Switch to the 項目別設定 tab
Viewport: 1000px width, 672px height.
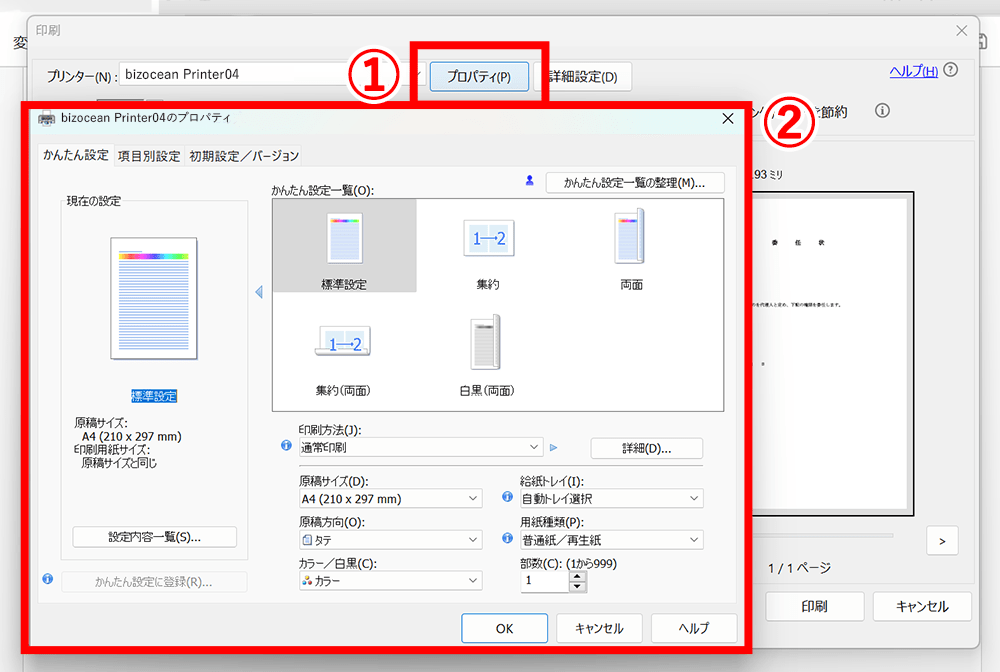[149, 156]
